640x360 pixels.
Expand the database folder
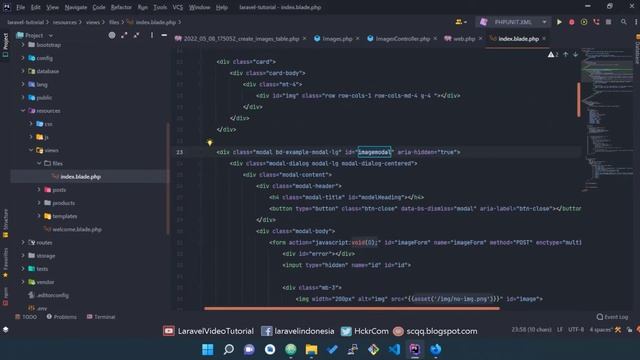(x=23, y=71)
